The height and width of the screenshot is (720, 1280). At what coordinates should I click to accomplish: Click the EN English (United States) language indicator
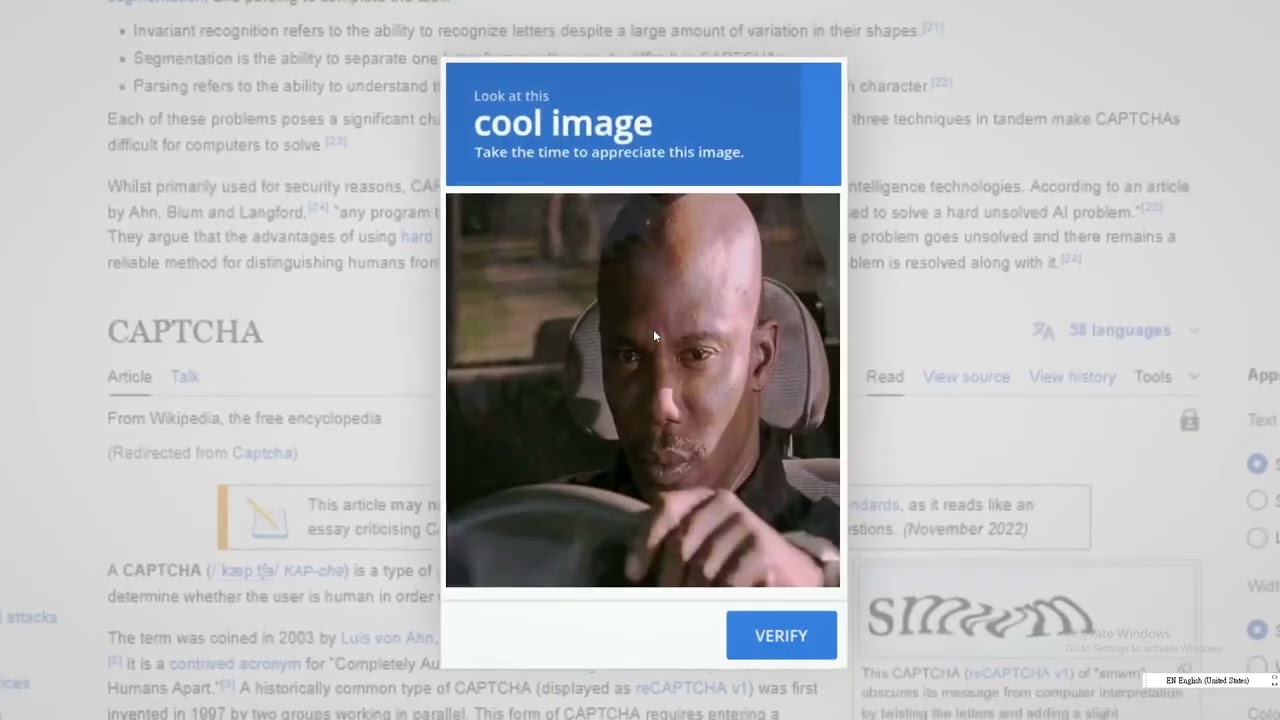[x=1207, y=680]
